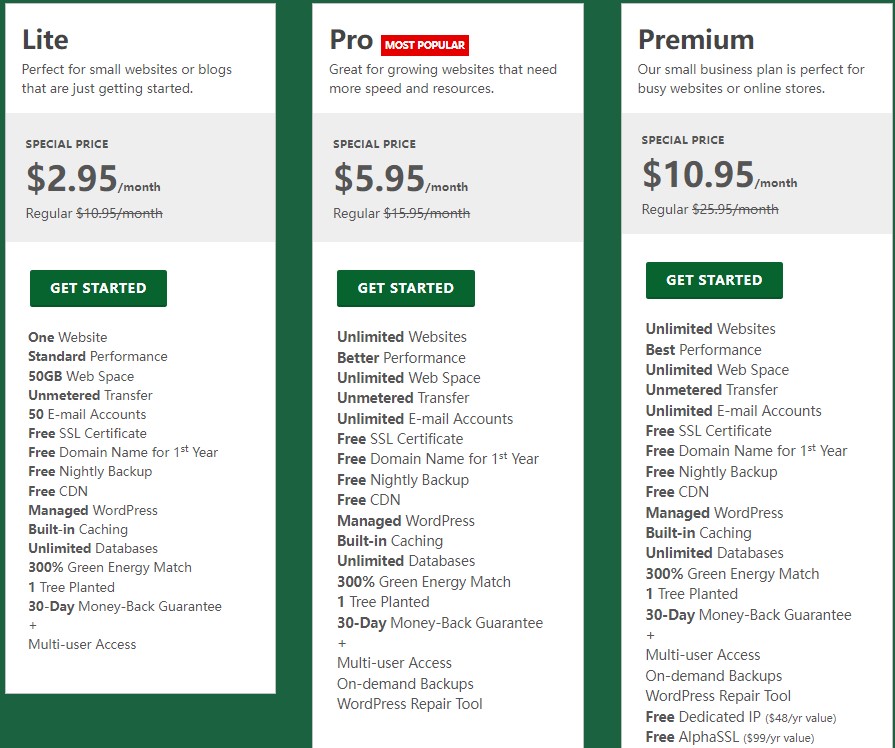Select the Premium plan heading
Screen dimensions: 895x748
pyautogui.click(x=696, y=40)
